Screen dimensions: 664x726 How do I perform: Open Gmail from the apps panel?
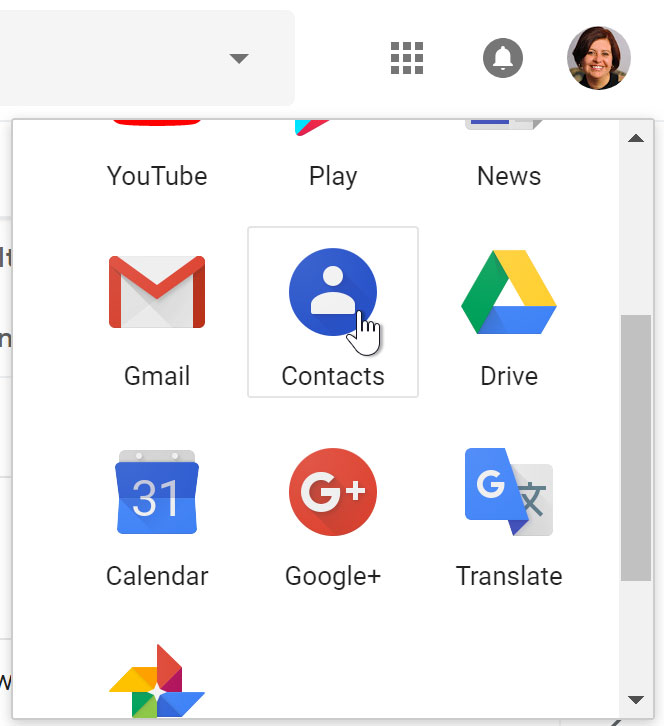tap(157, 312)
